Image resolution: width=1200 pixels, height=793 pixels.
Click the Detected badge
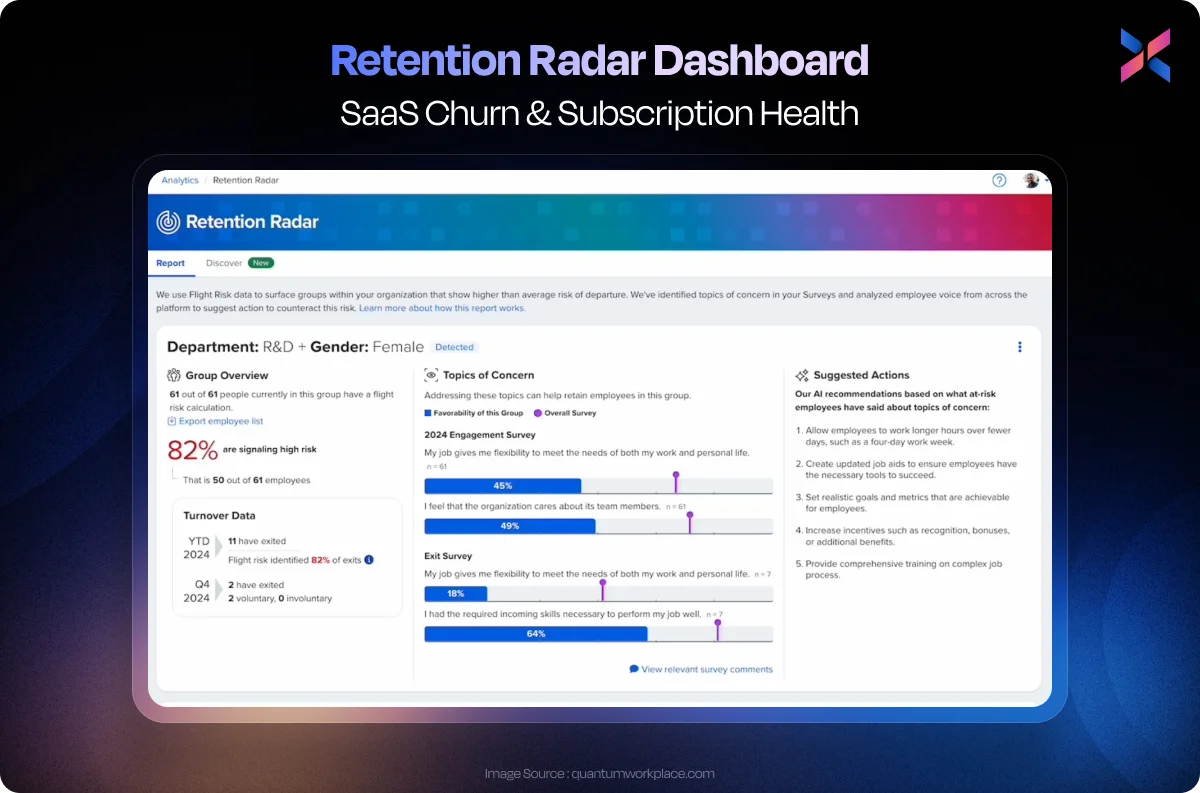pyautogui.click(x=455, y=347)
